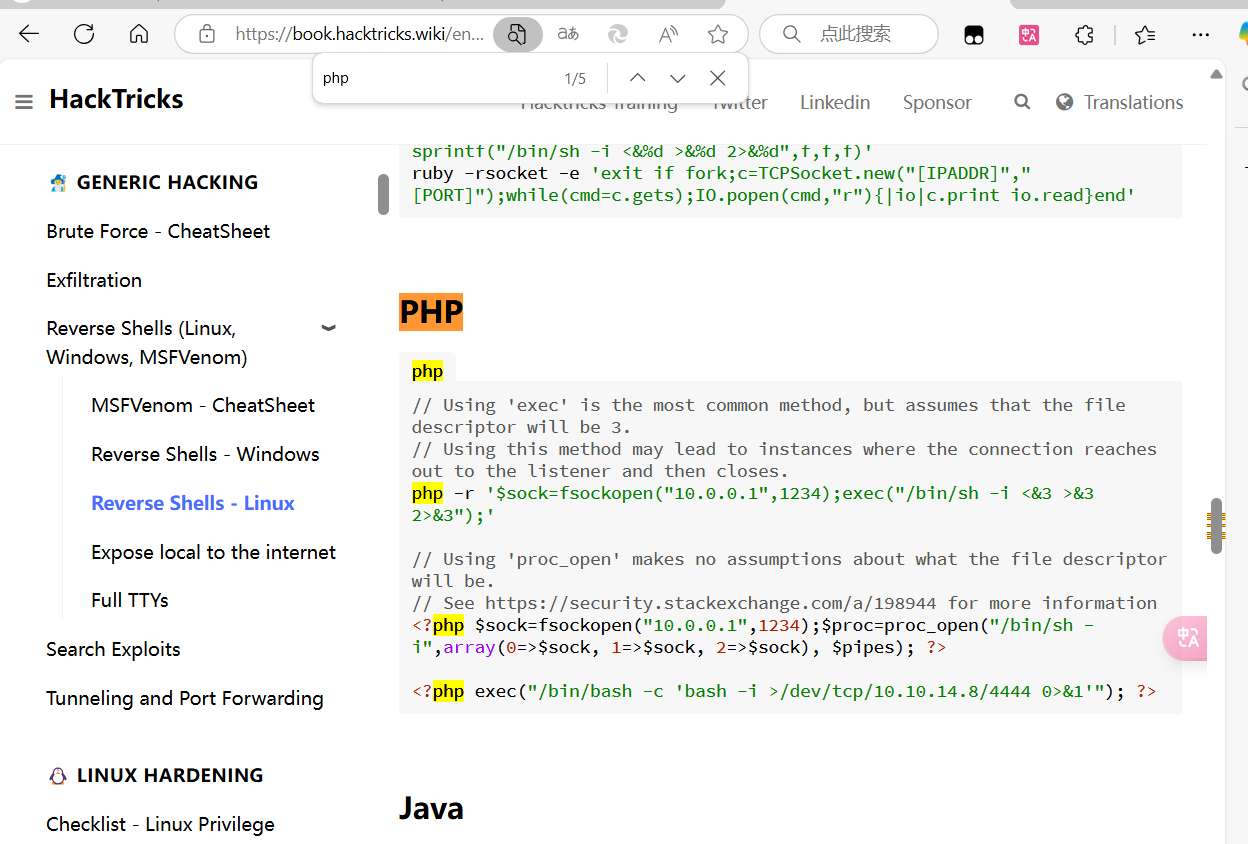Open browser settings and more menu
Image resolution: width=1248 pixels, height=844 pixels.
pyautogui.click(x=1201, y=35)
